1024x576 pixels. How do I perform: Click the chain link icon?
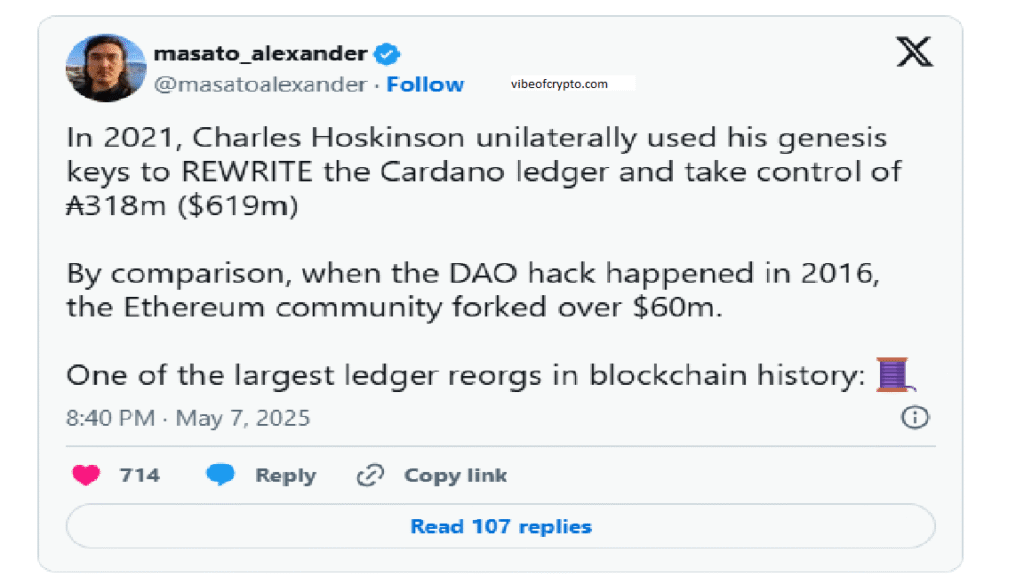pos(370,476)
